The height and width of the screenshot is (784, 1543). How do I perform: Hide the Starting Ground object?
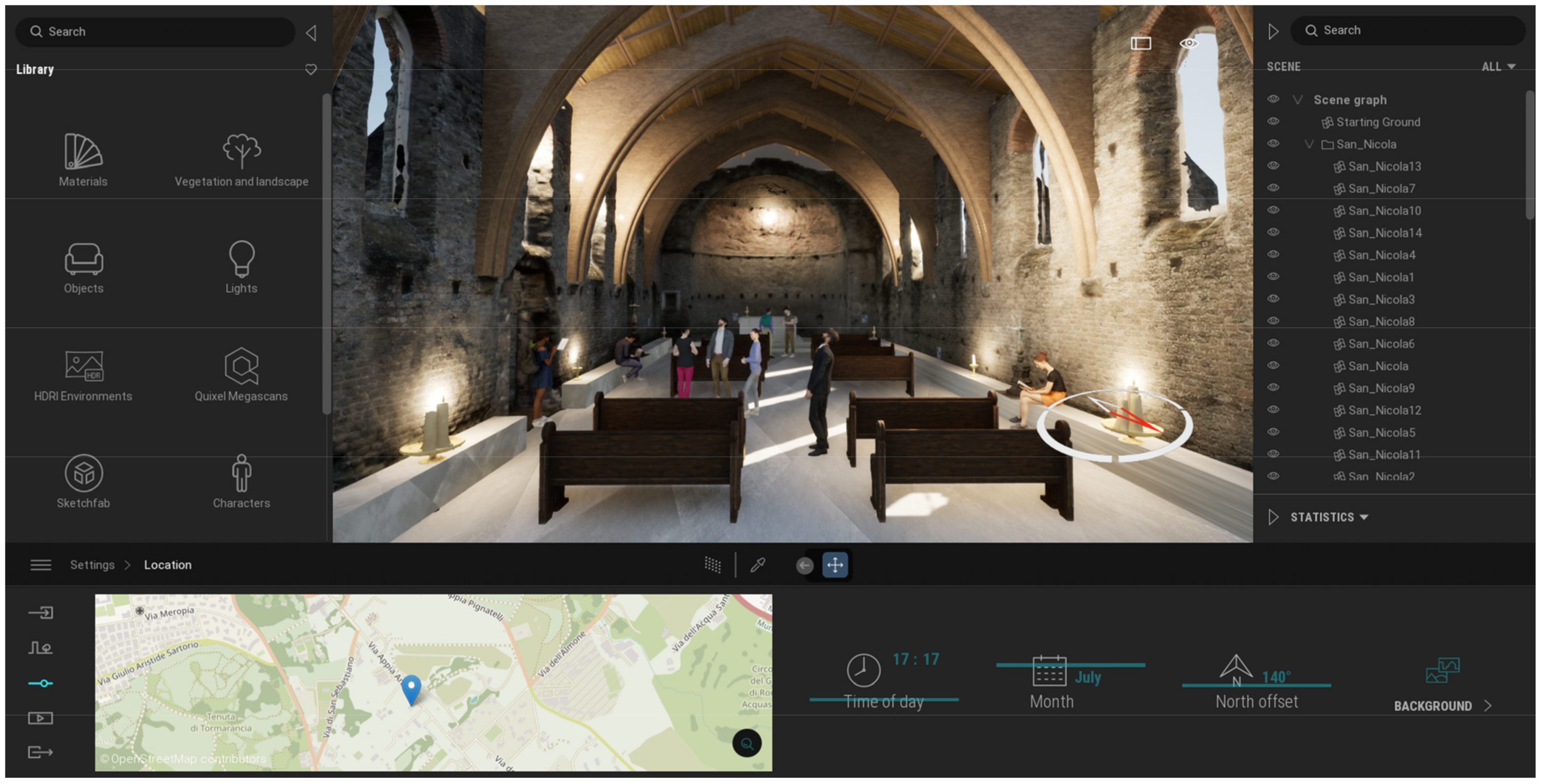1273,122
